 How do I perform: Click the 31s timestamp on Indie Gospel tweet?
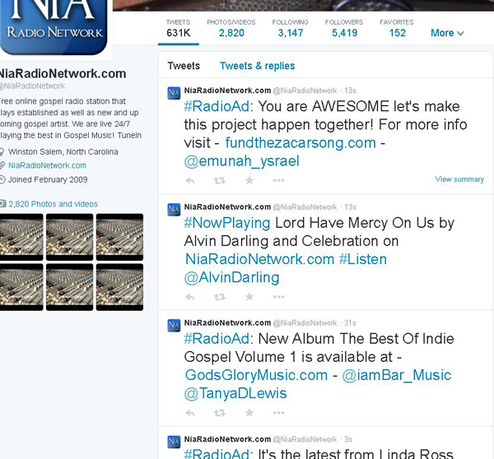point(350,323)
